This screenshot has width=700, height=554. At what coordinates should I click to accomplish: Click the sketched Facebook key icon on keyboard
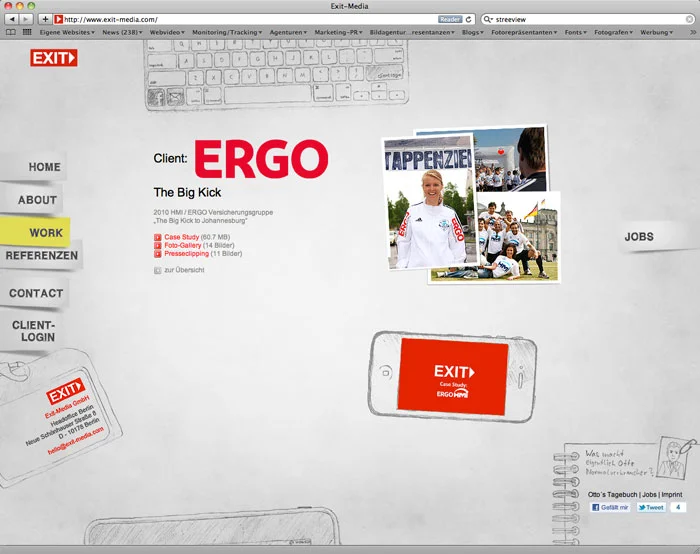156,97
